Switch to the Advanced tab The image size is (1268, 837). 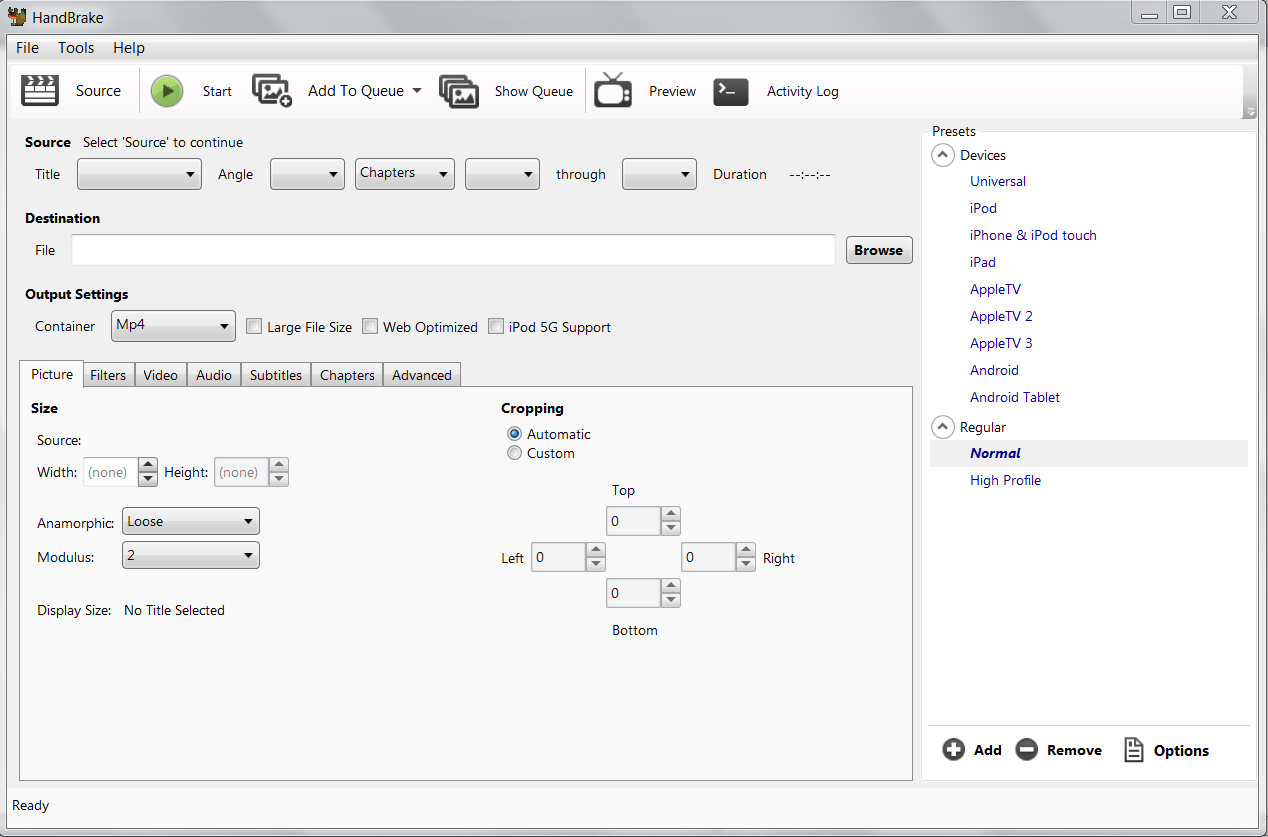(x=422, y=375)
